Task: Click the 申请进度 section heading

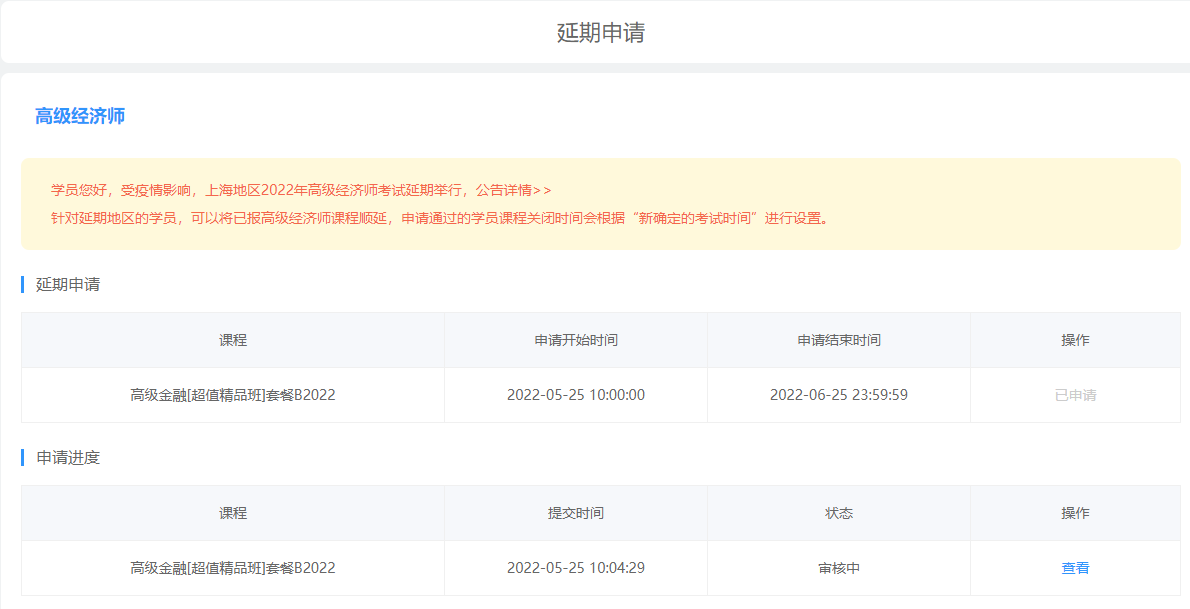Action: (x=68, y=457)
